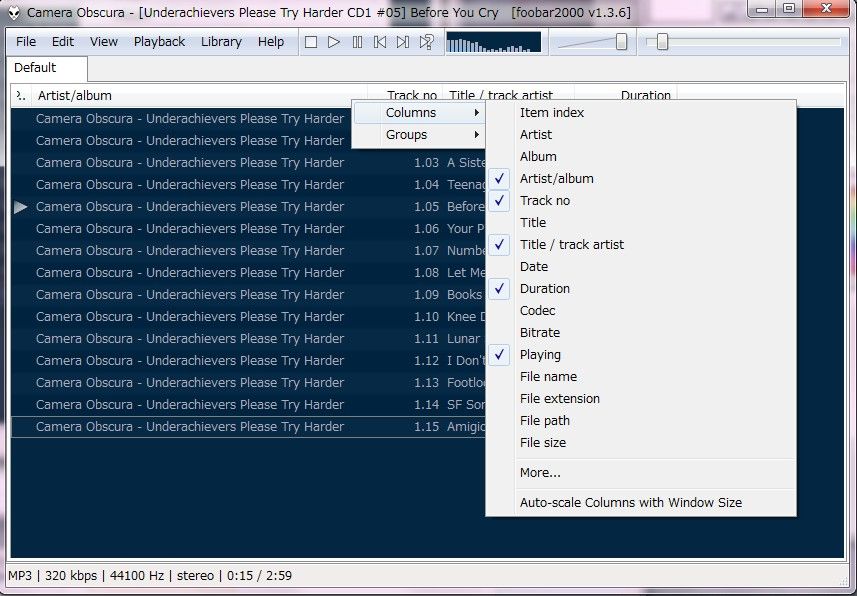
Task: Click the seek bar slider handle
Action: 662,42
